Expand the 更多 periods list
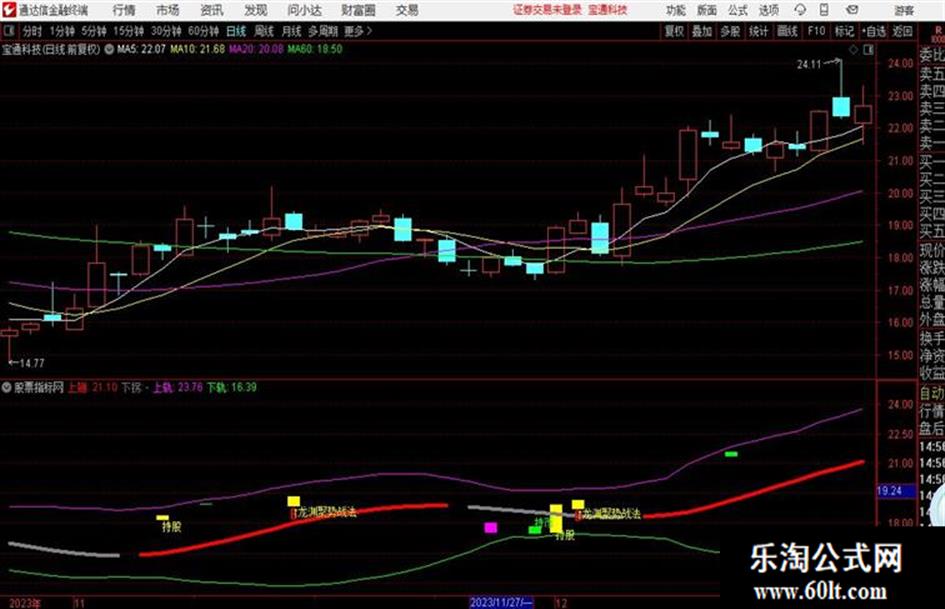The height and width of the screenshot is (609, 945). coord(358,31)
